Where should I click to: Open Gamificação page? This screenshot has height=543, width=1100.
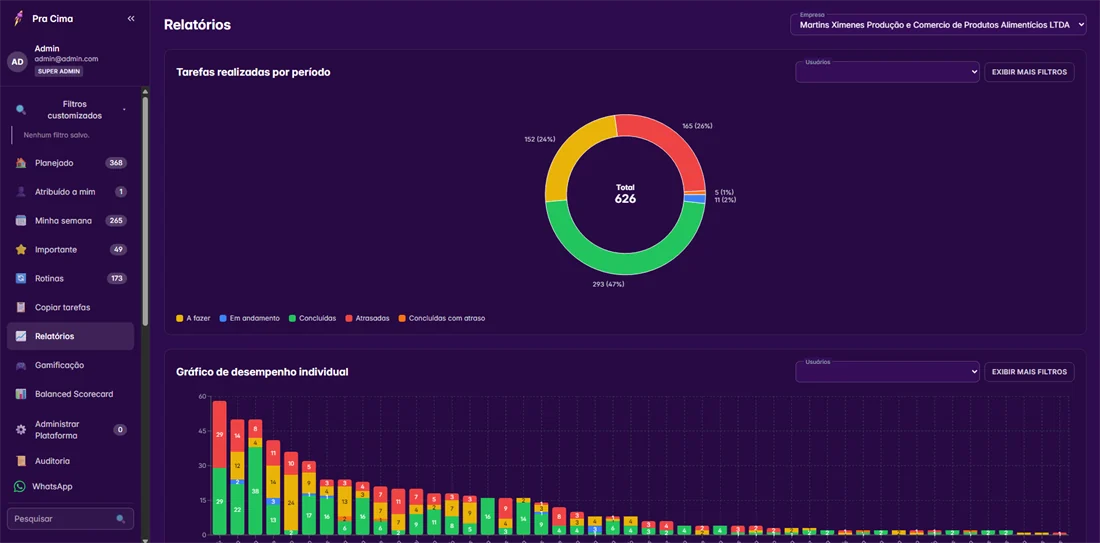70,365
